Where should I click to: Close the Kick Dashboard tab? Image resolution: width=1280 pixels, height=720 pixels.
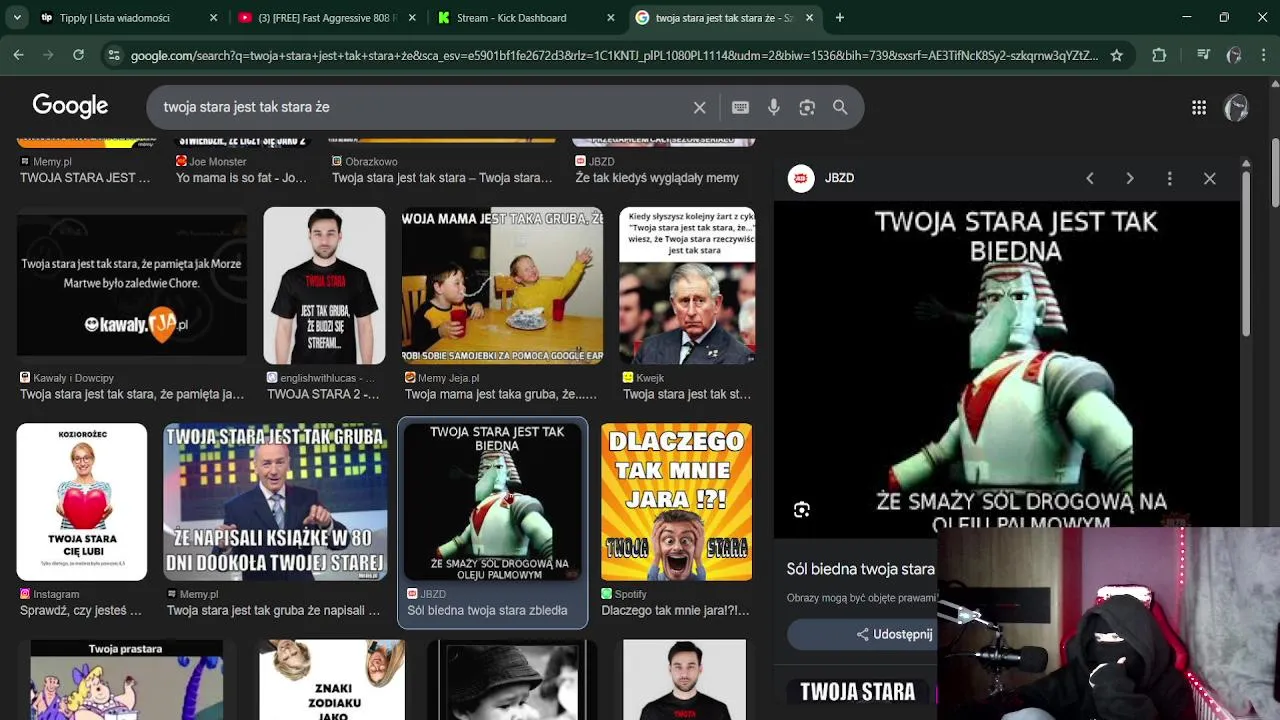pos(611,18)
